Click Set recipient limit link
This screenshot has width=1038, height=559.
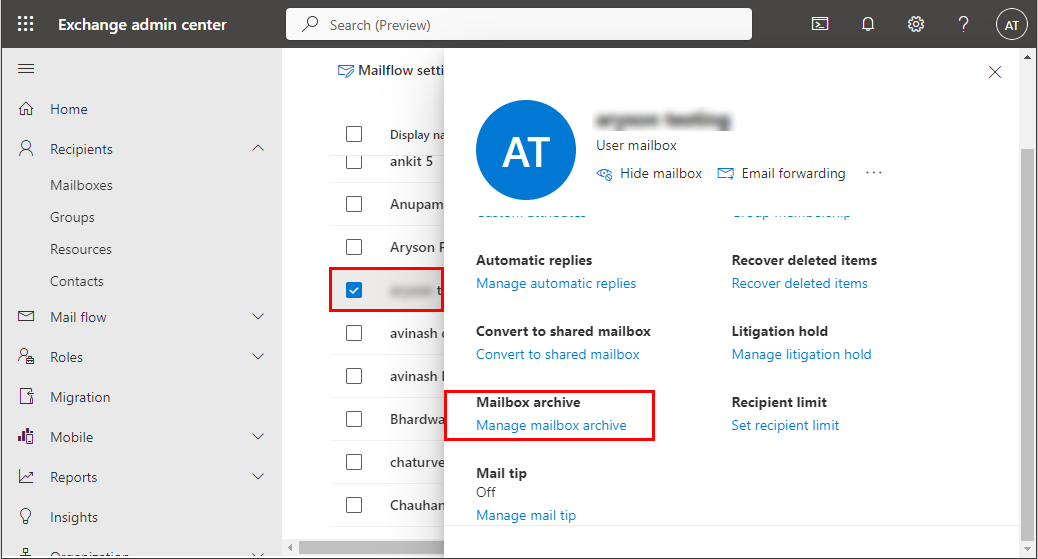click(785, 425)
